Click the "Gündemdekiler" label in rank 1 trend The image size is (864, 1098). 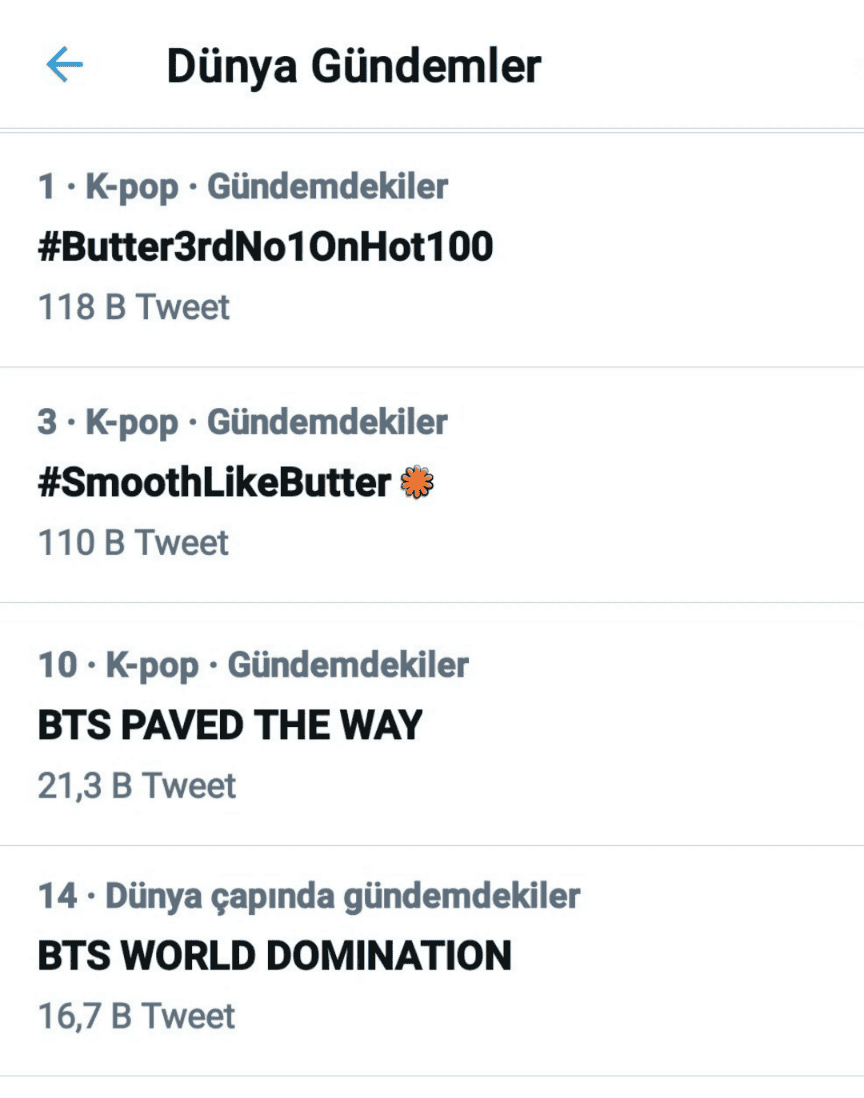point(327,187)
